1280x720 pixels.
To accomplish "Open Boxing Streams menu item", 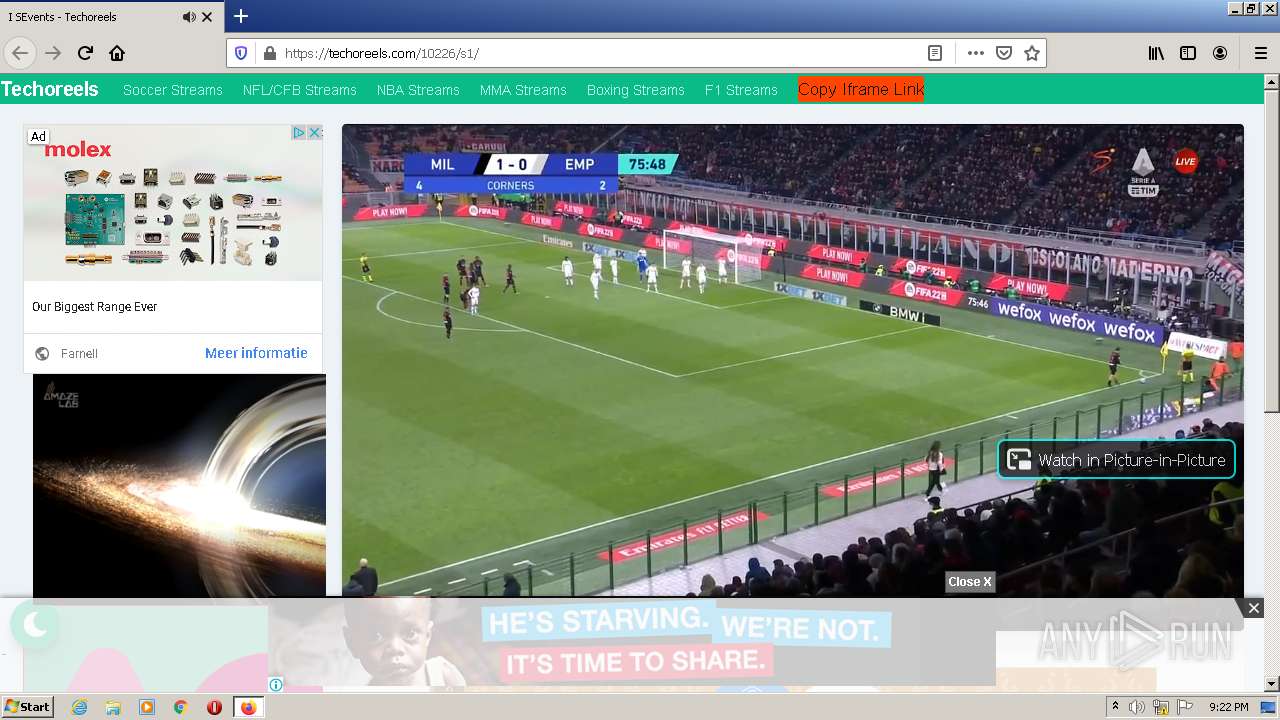I will [x=636, y=90].
